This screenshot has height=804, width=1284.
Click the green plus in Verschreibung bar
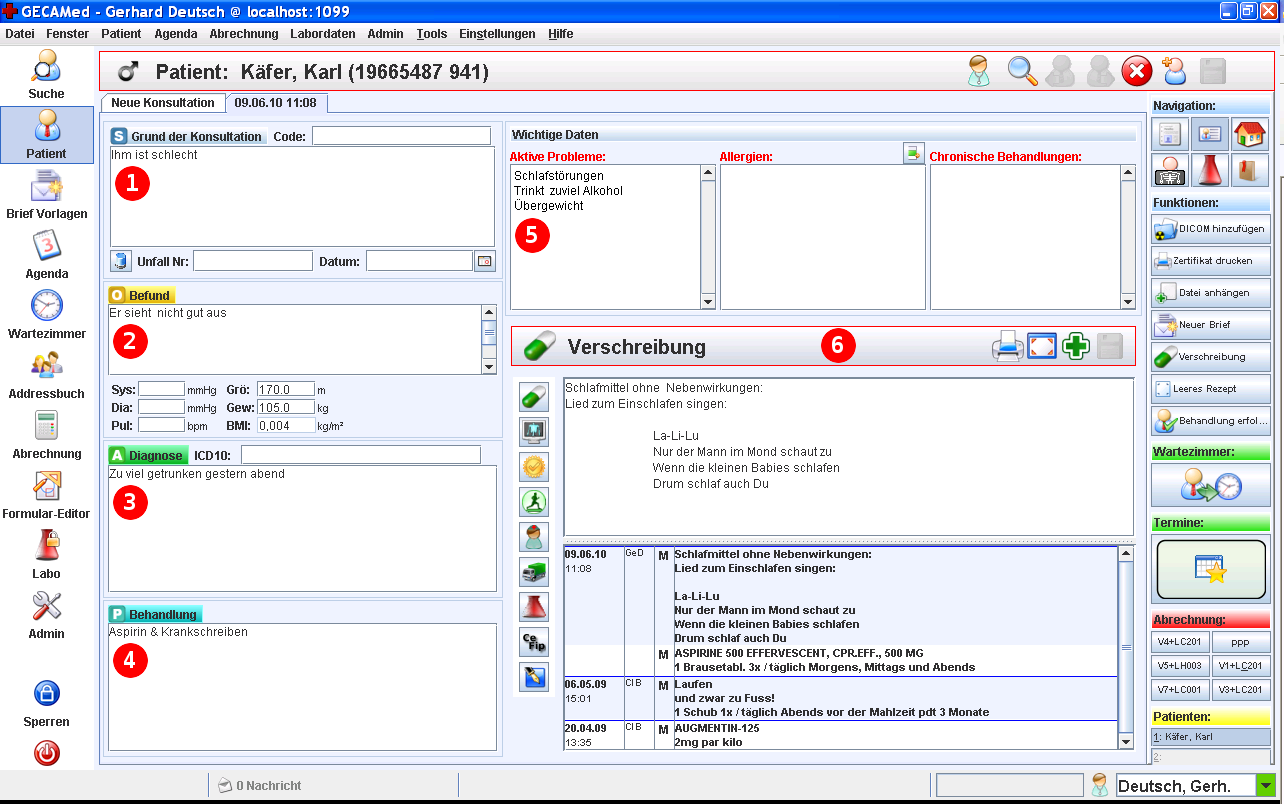pyautogui.click(x=1076, y=347)
